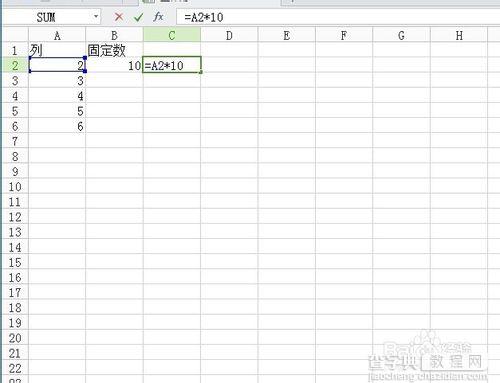Viewport: 500px width, 383px height.
Task: Click cell A4 with value 4
Action: coord(57,96)
